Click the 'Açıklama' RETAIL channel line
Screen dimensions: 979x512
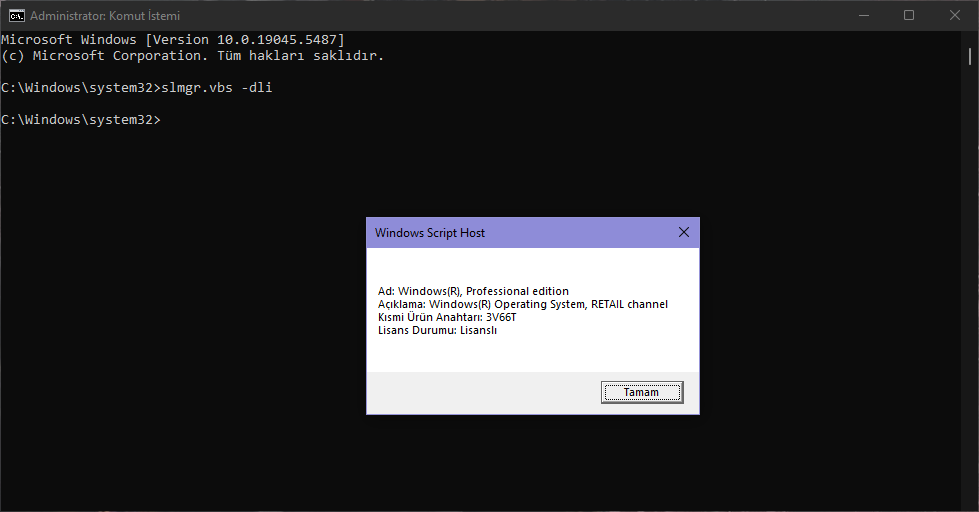(523, 304)
